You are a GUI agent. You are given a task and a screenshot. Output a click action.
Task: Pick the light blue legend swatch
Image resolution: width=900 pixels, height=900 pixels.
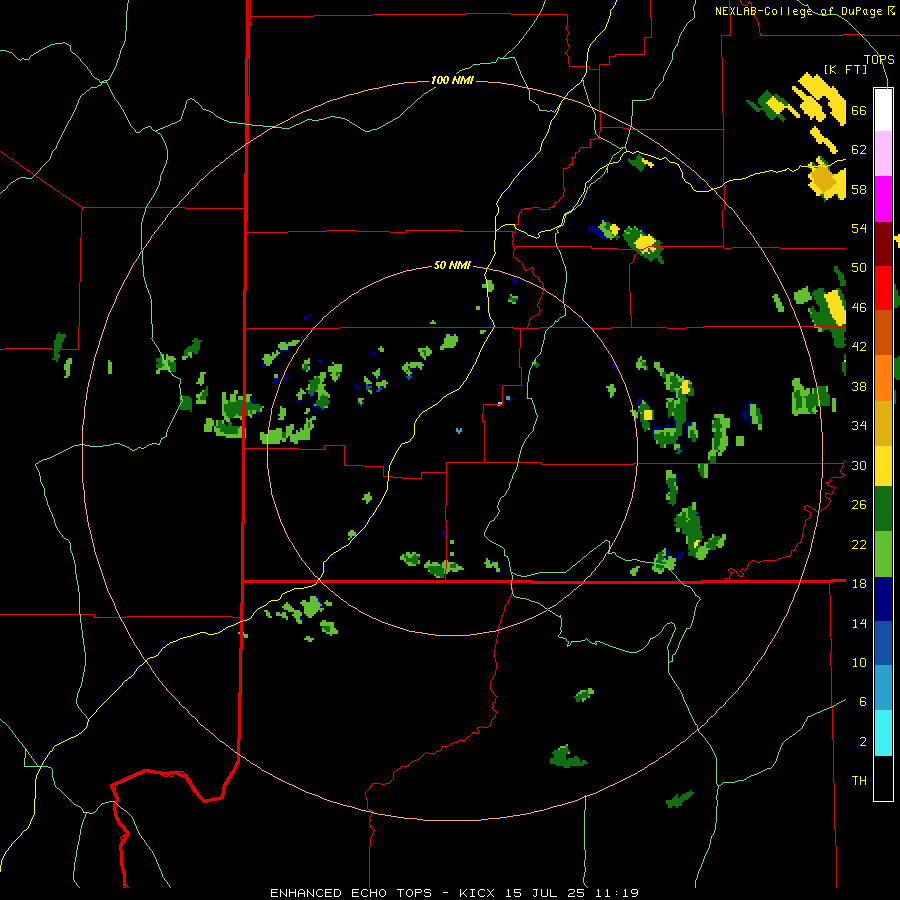883,688
